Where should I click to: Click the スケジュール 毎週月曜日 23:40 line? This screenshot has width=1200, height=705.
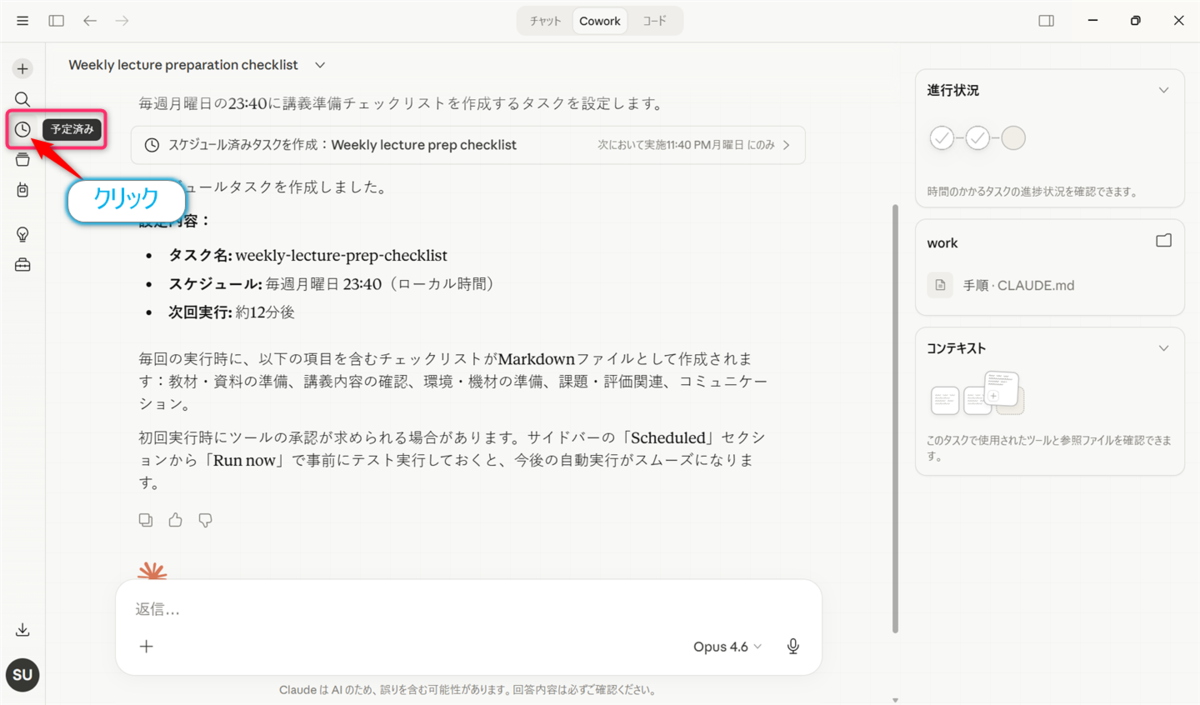(x=332, y=284)
